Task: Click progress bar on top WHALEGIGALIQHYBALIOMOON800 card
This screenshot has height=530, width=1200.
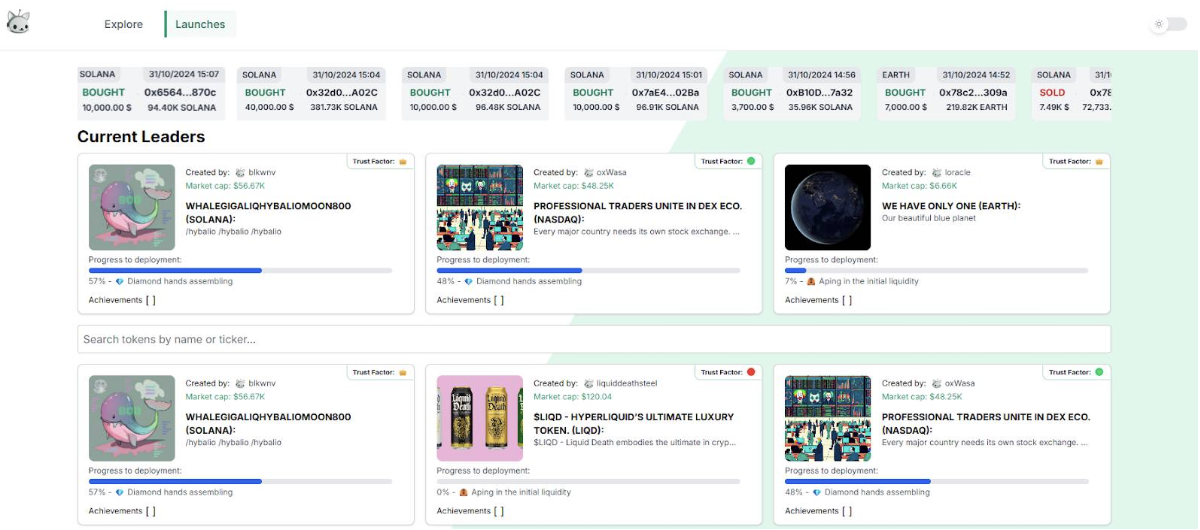Action: click(x=240, y=270)
